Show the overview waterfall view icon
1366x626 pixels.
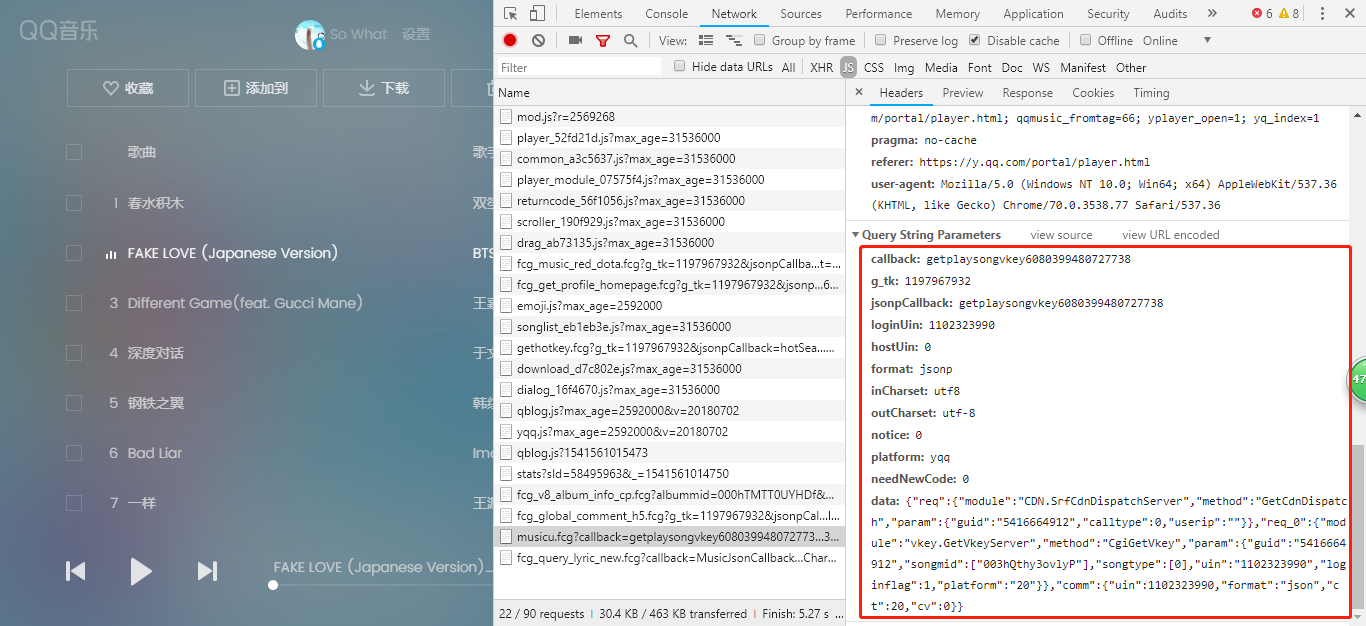pyautogui.click(x=733, y=41)
